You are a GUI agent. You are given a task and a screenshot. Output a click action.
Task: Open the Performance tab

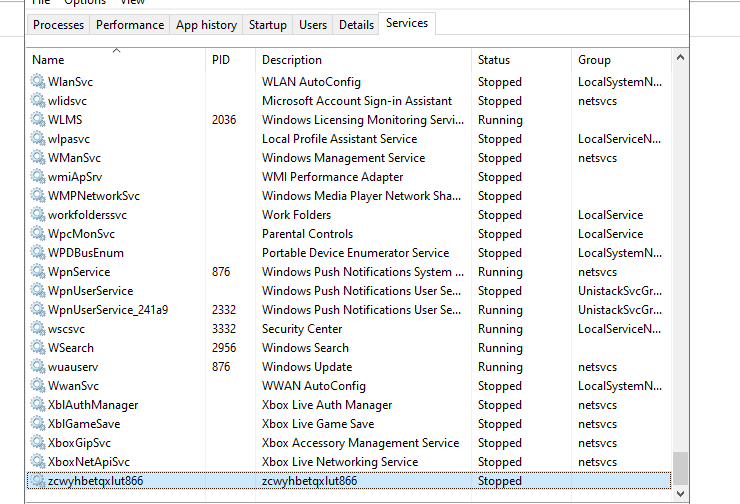[130, 25]
